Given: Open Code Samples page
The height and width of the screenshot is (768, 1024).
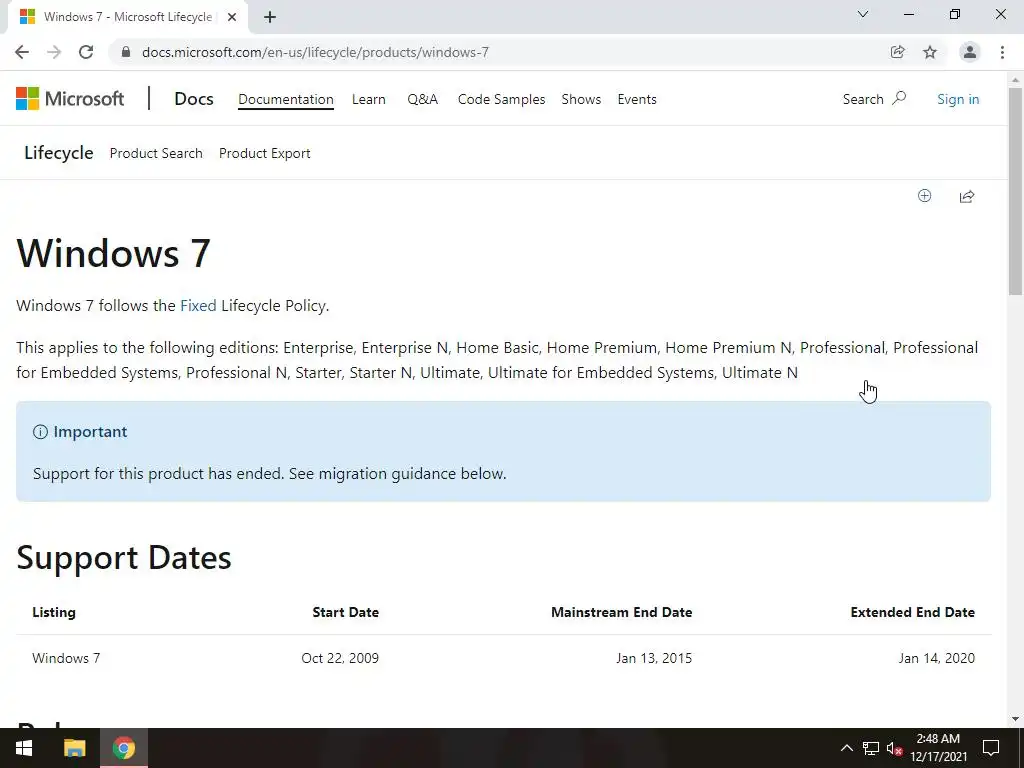Looking at the screenshot, I should (502, 99).
